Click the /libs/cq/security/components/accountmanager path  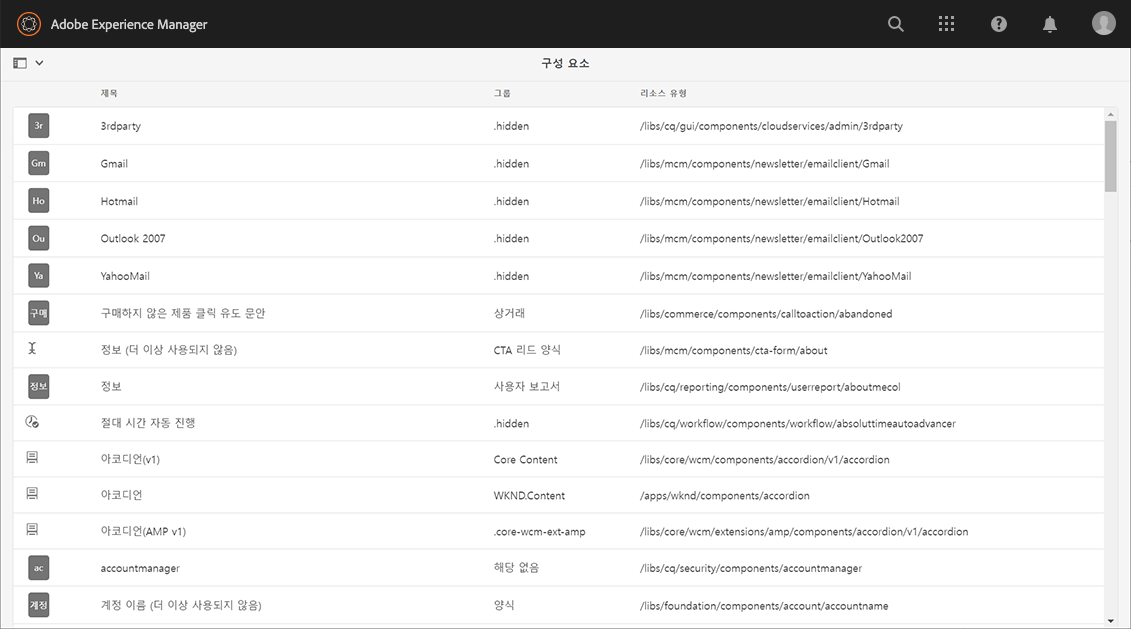751,568
